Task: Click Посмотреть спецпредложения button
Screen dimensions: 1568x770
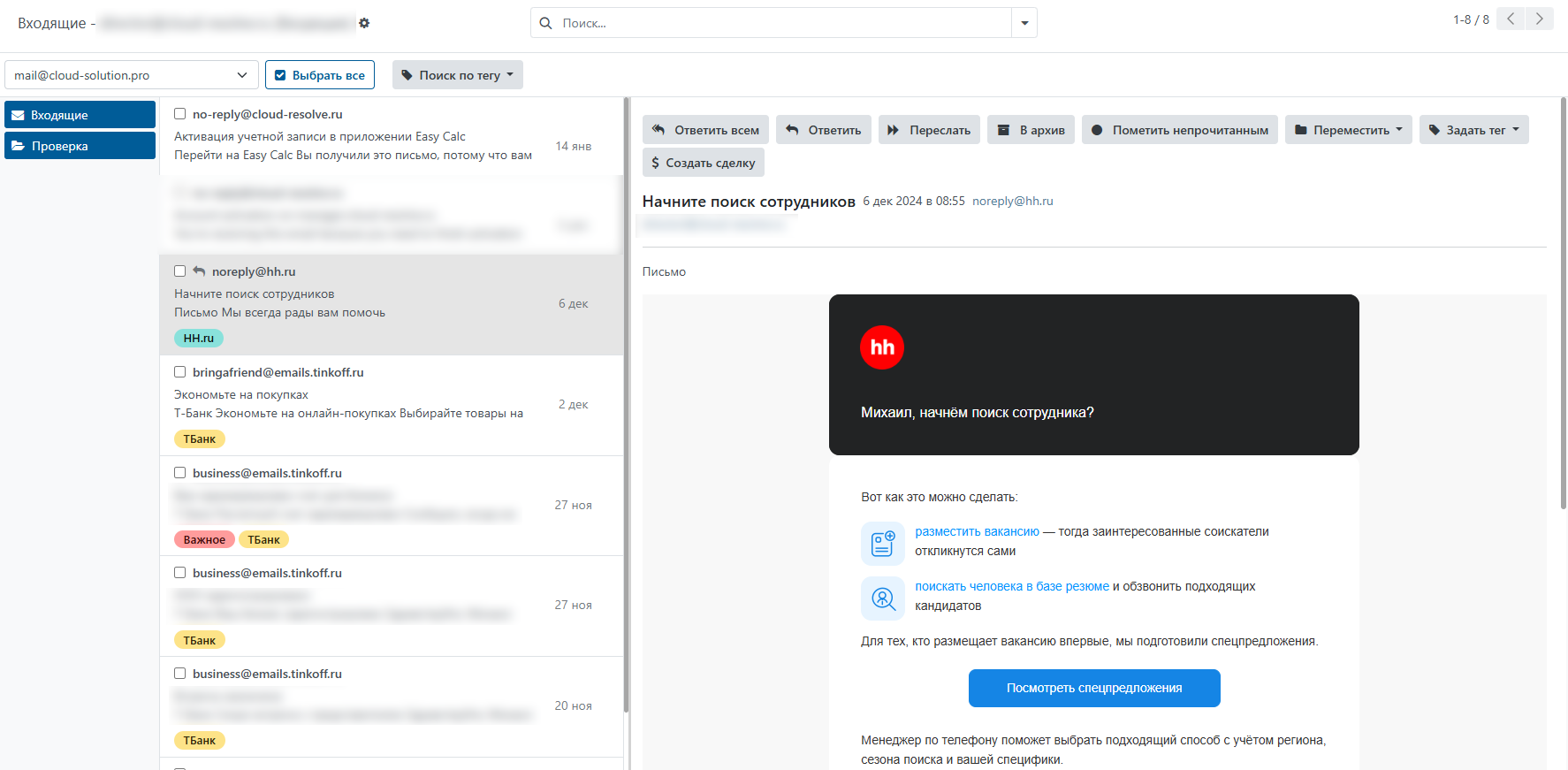Action: (1093, 688)
